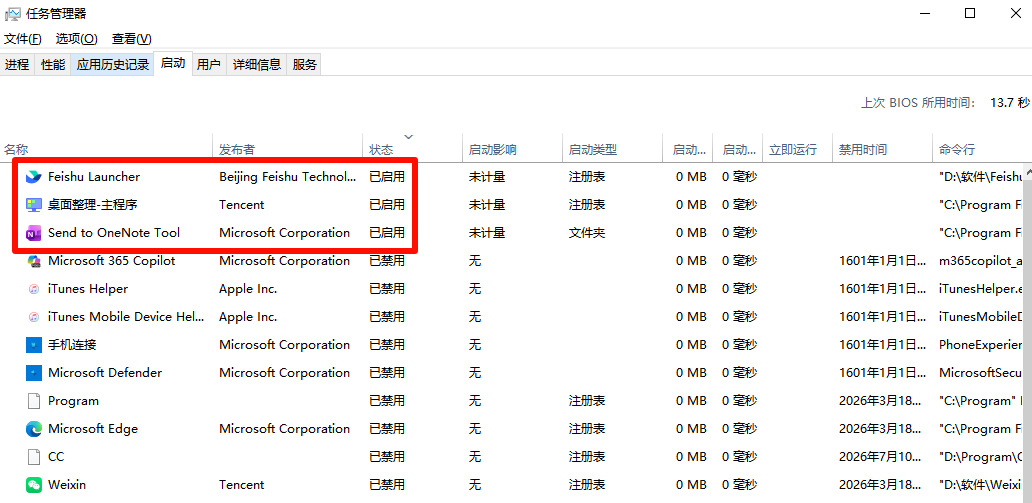Select the iTunes Mobile Device Hel... name
This screenshot has width=1032, height=503.
tap(128, 317)
